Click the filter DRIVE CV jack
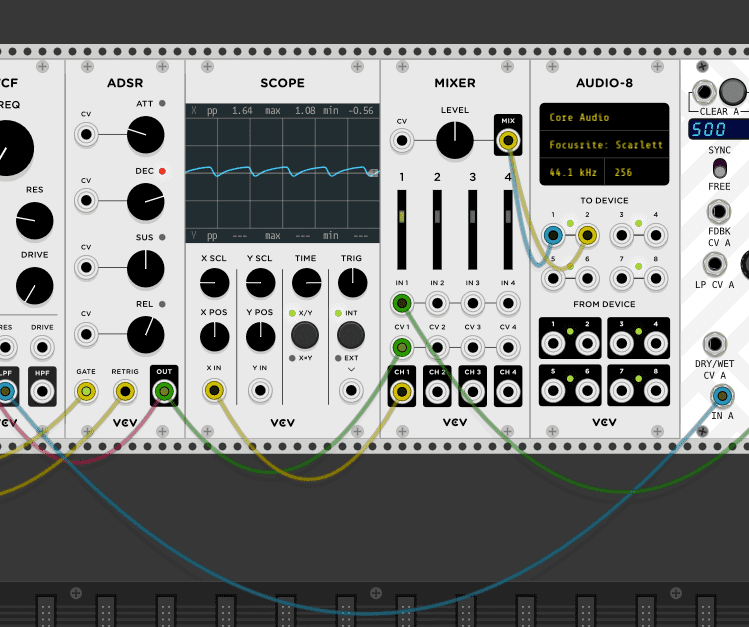 pos(42,347)
